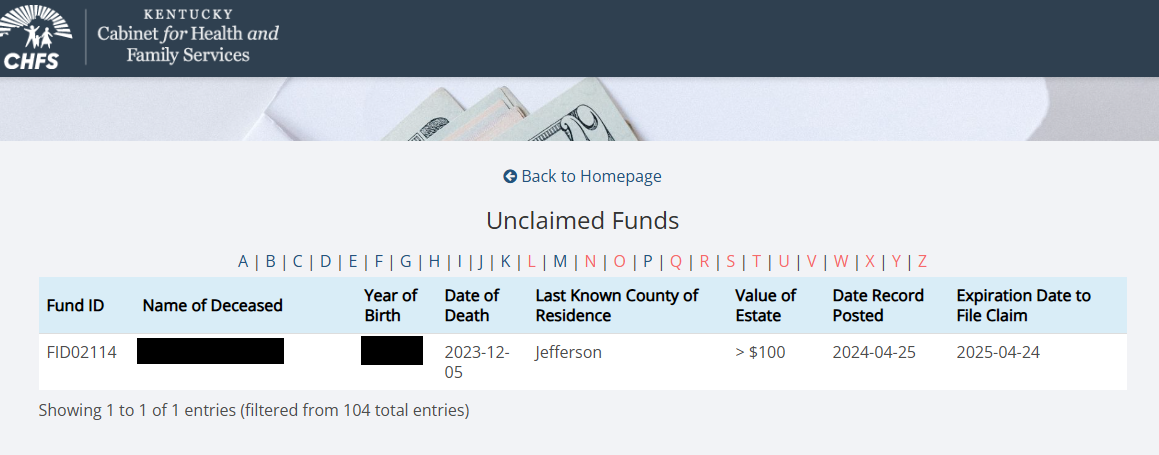The height and width of the screenshot is (455, 1159).
Task: Select the letter L filter
Action: coord(531,261)
